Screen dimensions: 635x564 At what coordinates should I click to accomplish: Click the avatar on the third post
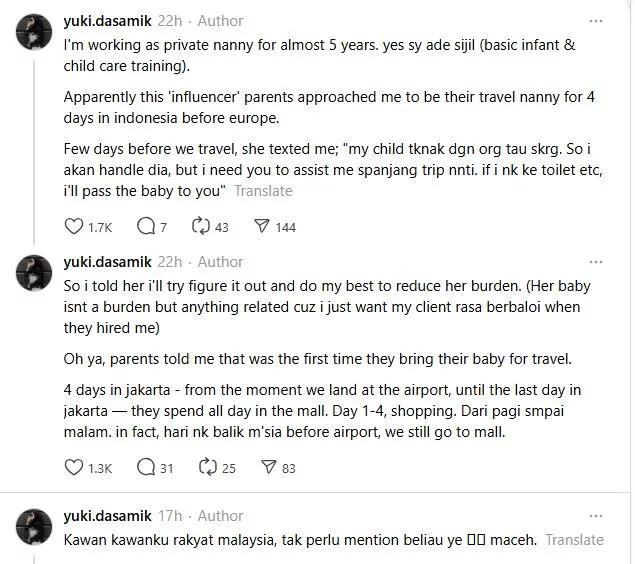pos(35,529)
